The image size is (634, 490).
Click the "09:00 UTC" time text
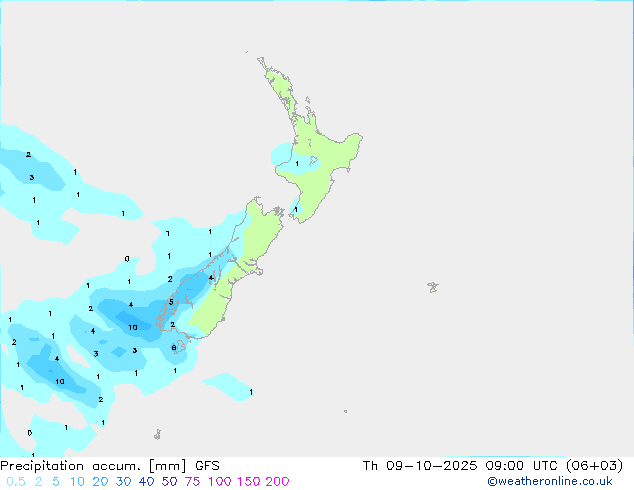point(524,466)
